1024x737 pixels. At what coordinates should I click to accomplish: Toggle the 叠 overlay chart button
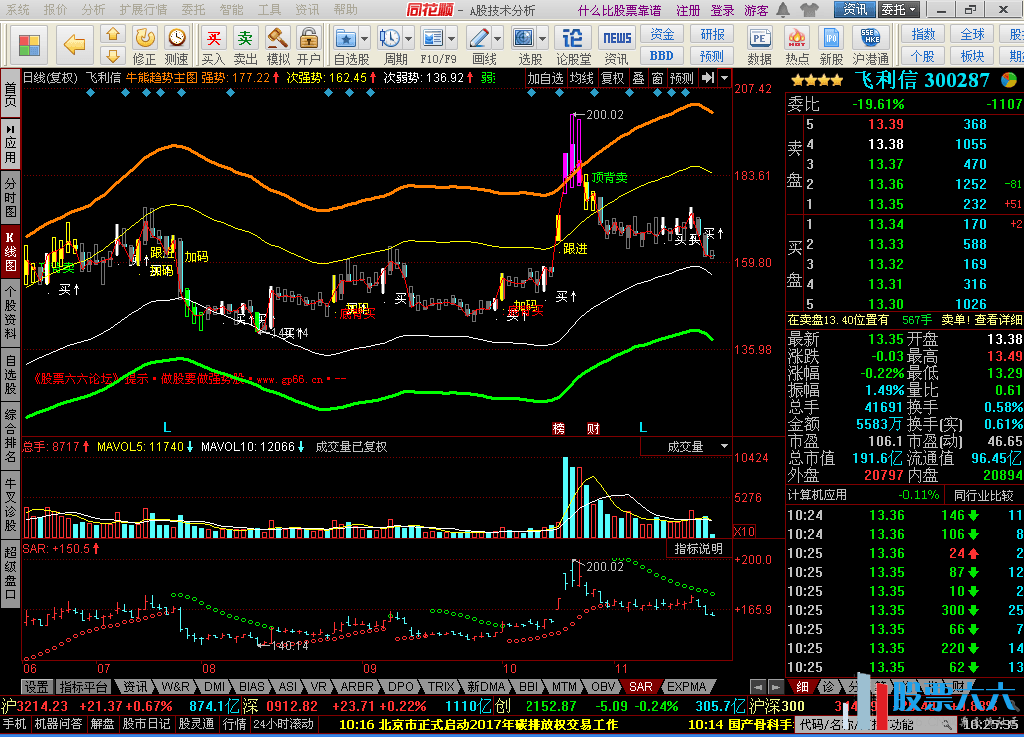point(638,78)
